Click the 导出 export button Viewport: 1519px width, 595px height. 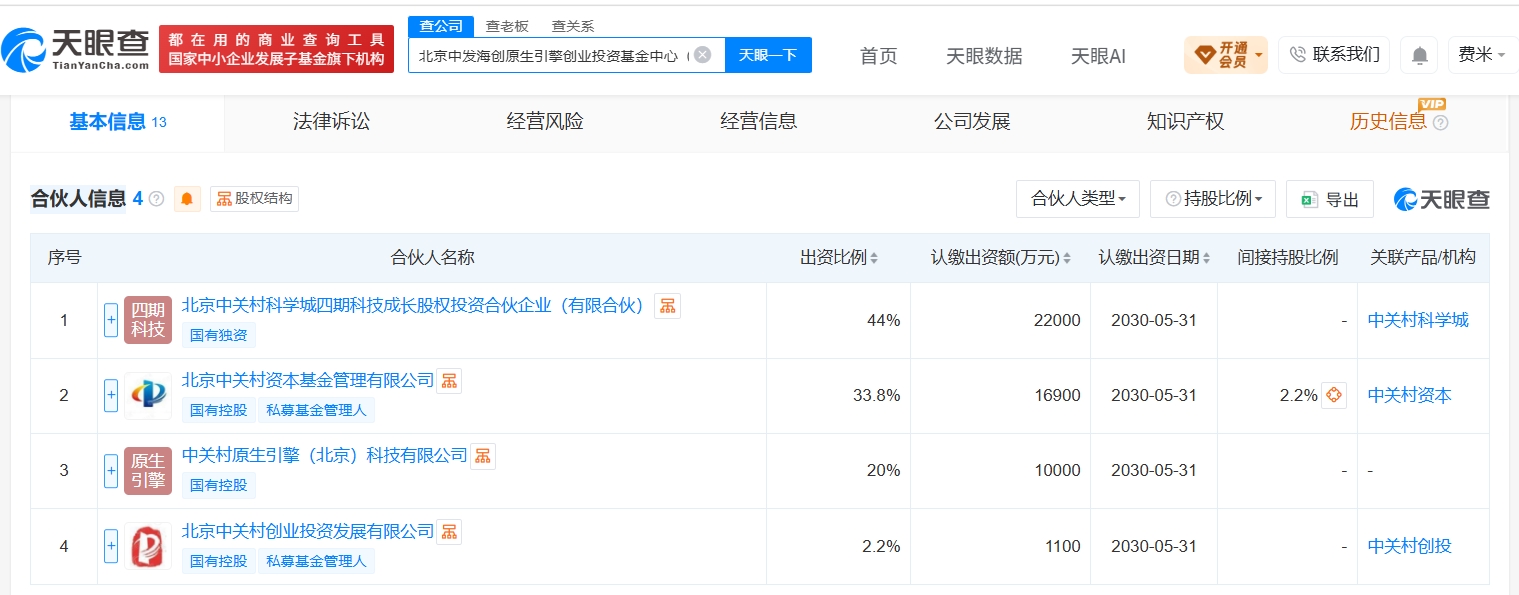[1330, 199]
